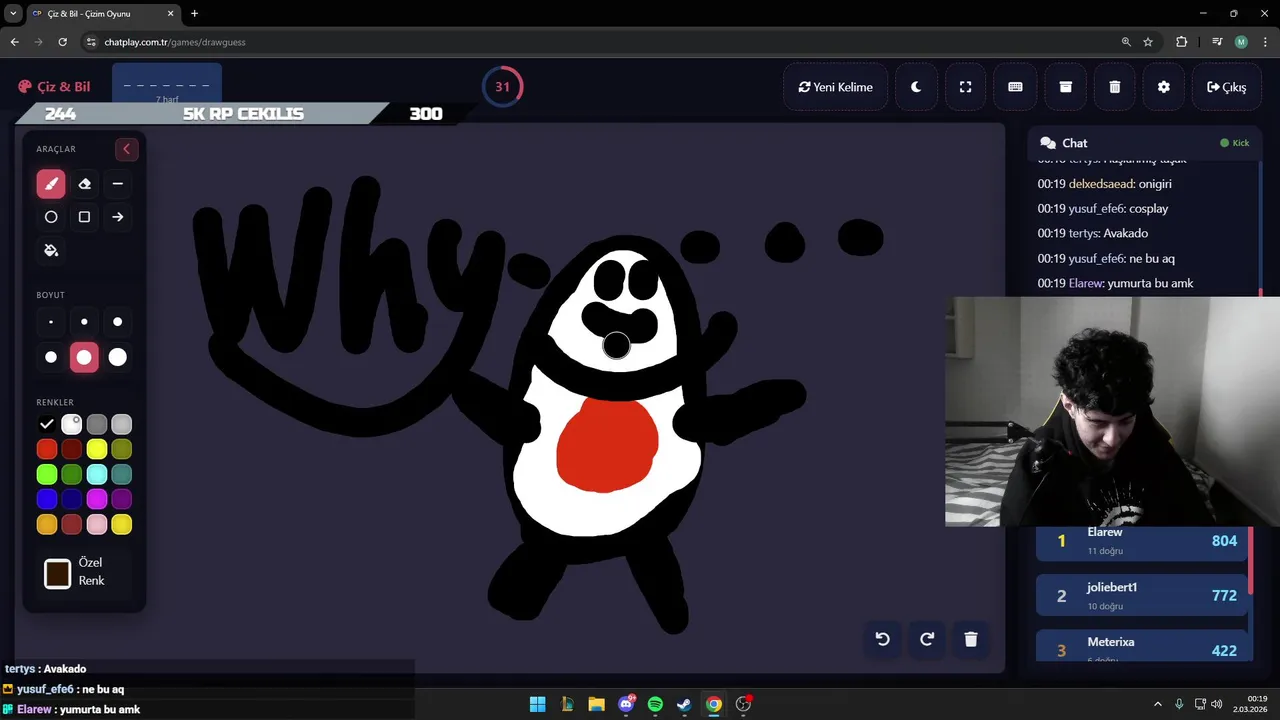The image size is (1280, 720).
Task: Enter fullscreen mode from the top bar
Action: [965, 87]
